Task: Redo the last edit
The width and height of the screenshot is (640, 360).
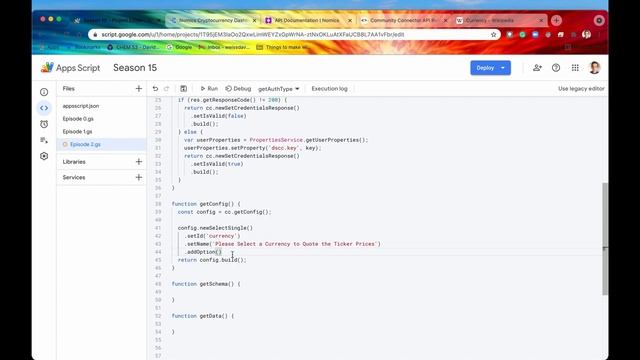Action: [167, 89]
